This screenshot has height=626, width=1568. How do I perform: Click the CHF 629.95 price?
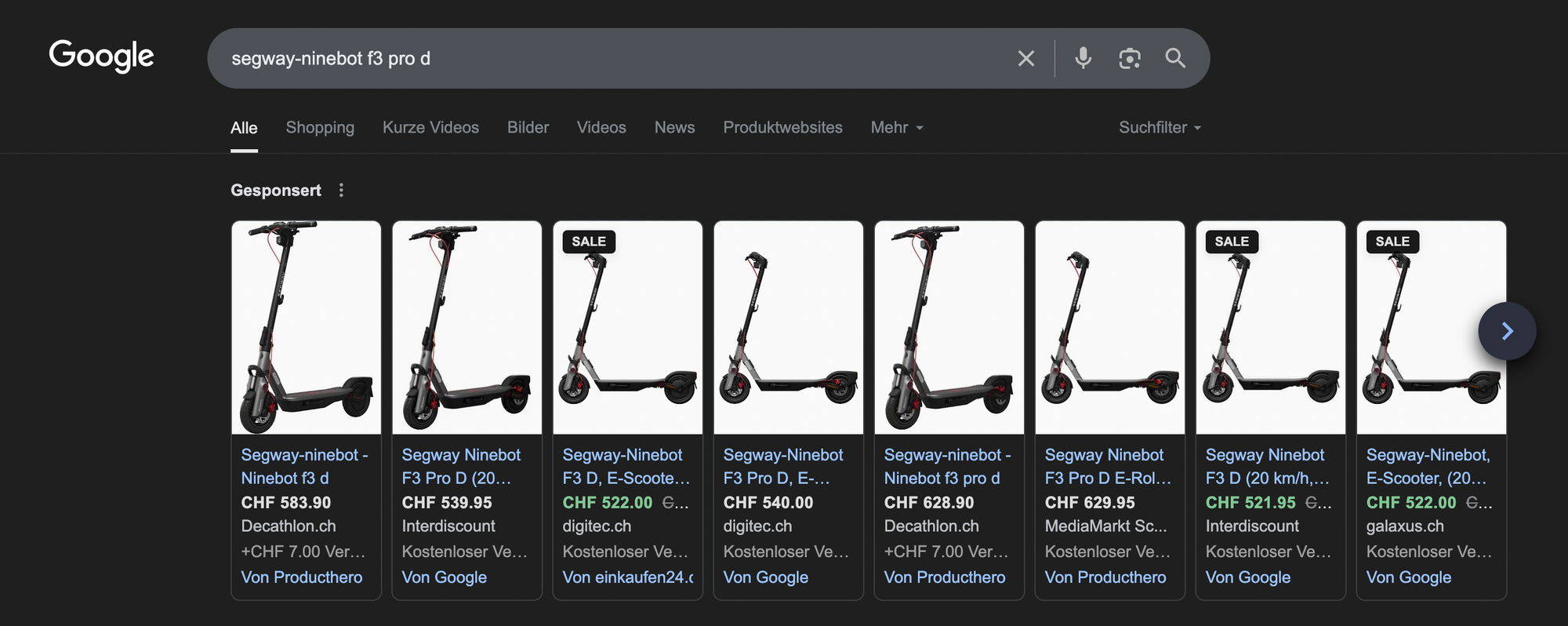coord(1090,503)
